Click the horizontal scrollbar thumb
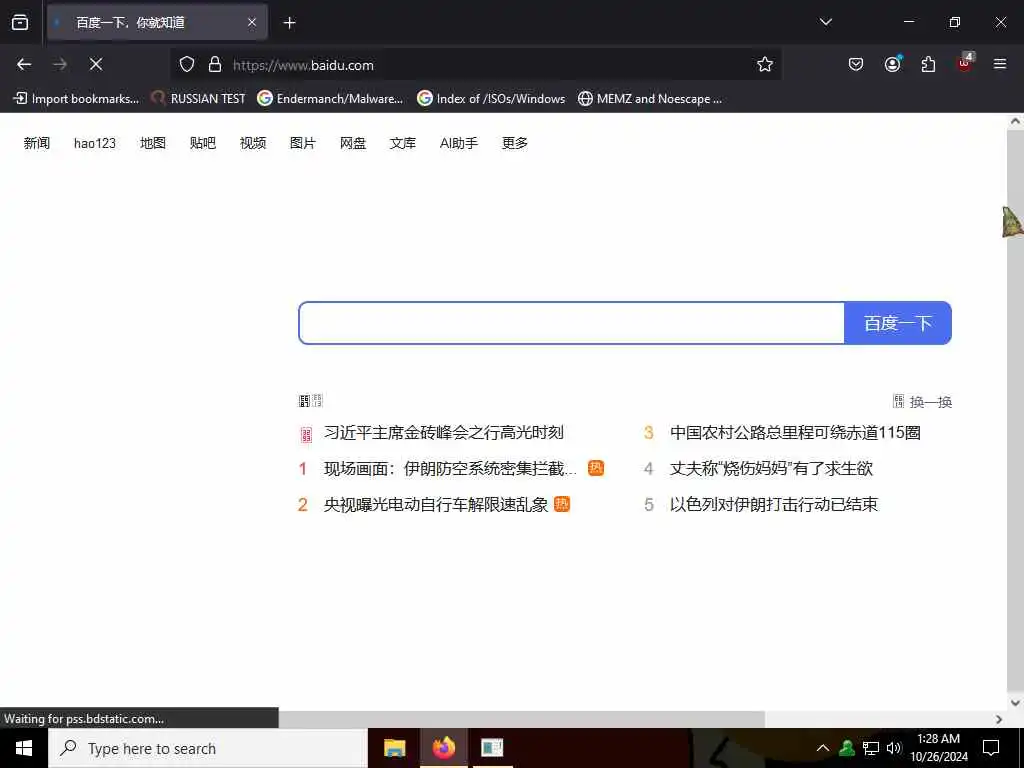Image resolution: width=1024 pixels, height=768 pixels. pos(522,719)
